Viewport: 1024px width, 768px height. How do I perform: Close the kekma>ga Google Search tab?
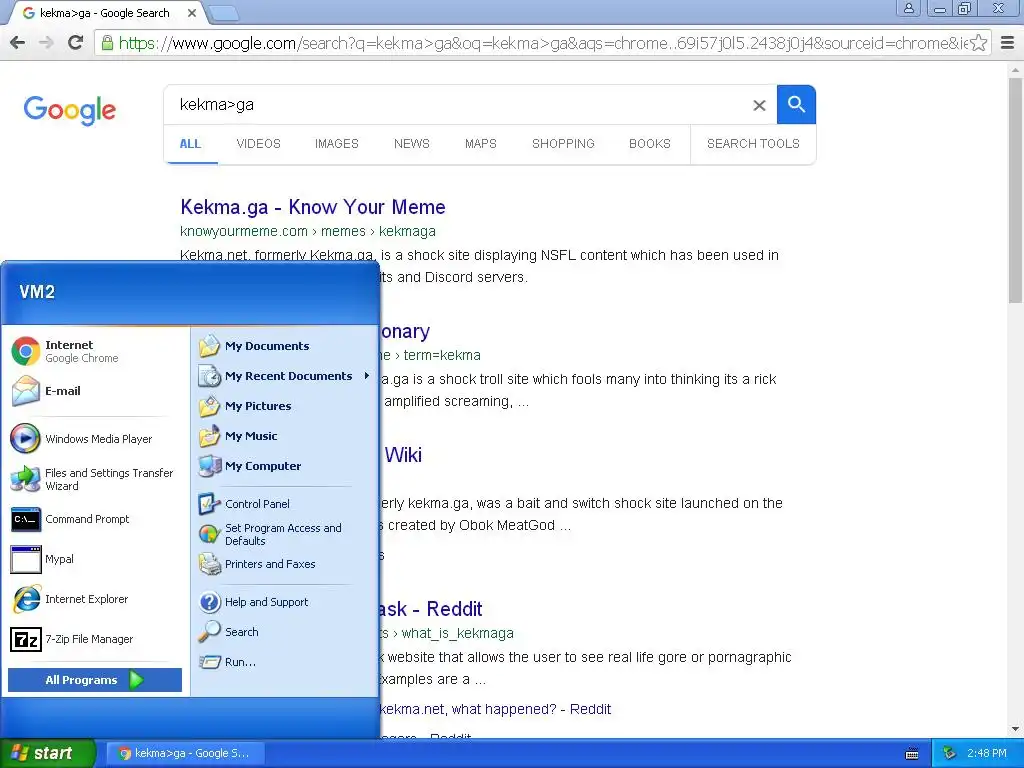click(x=191, y=13)
